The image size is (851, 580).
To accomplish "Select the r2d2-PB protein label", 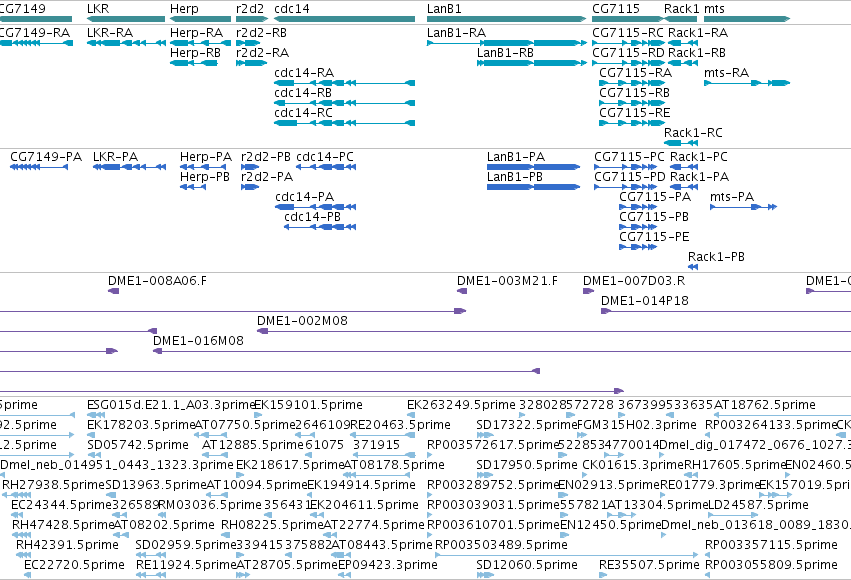I will 266,157.
